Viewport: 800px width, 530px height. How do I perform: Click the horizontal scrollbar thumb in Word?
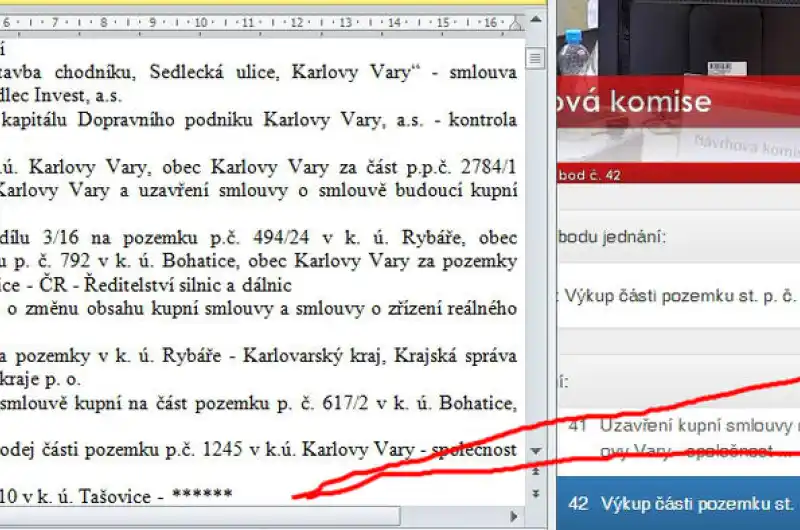(199, 516)
